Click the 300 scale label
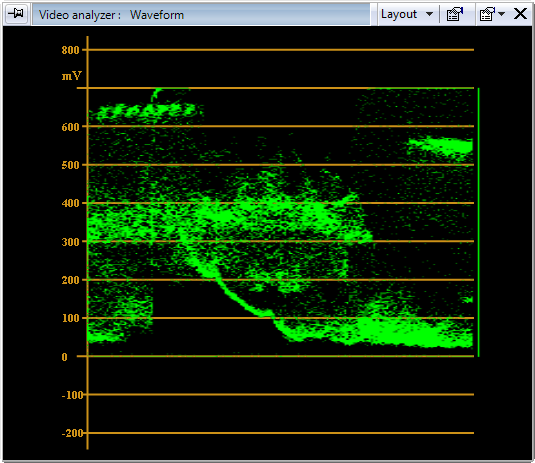This screenshot has height=463, width=535. pos(70,242)
